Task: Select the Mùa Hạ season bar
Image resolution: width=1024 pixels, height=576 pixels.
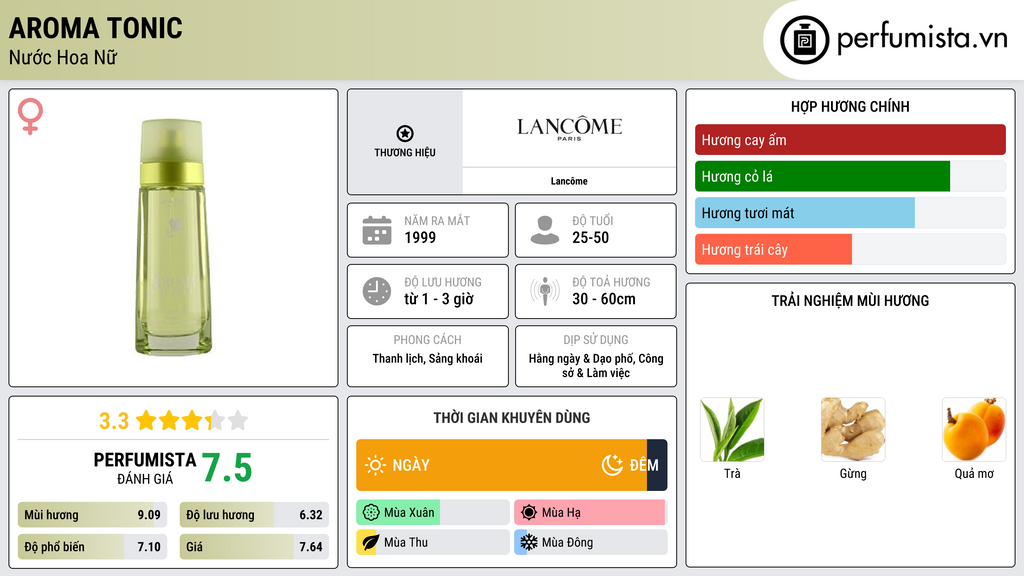Action: tap(590, 513)
